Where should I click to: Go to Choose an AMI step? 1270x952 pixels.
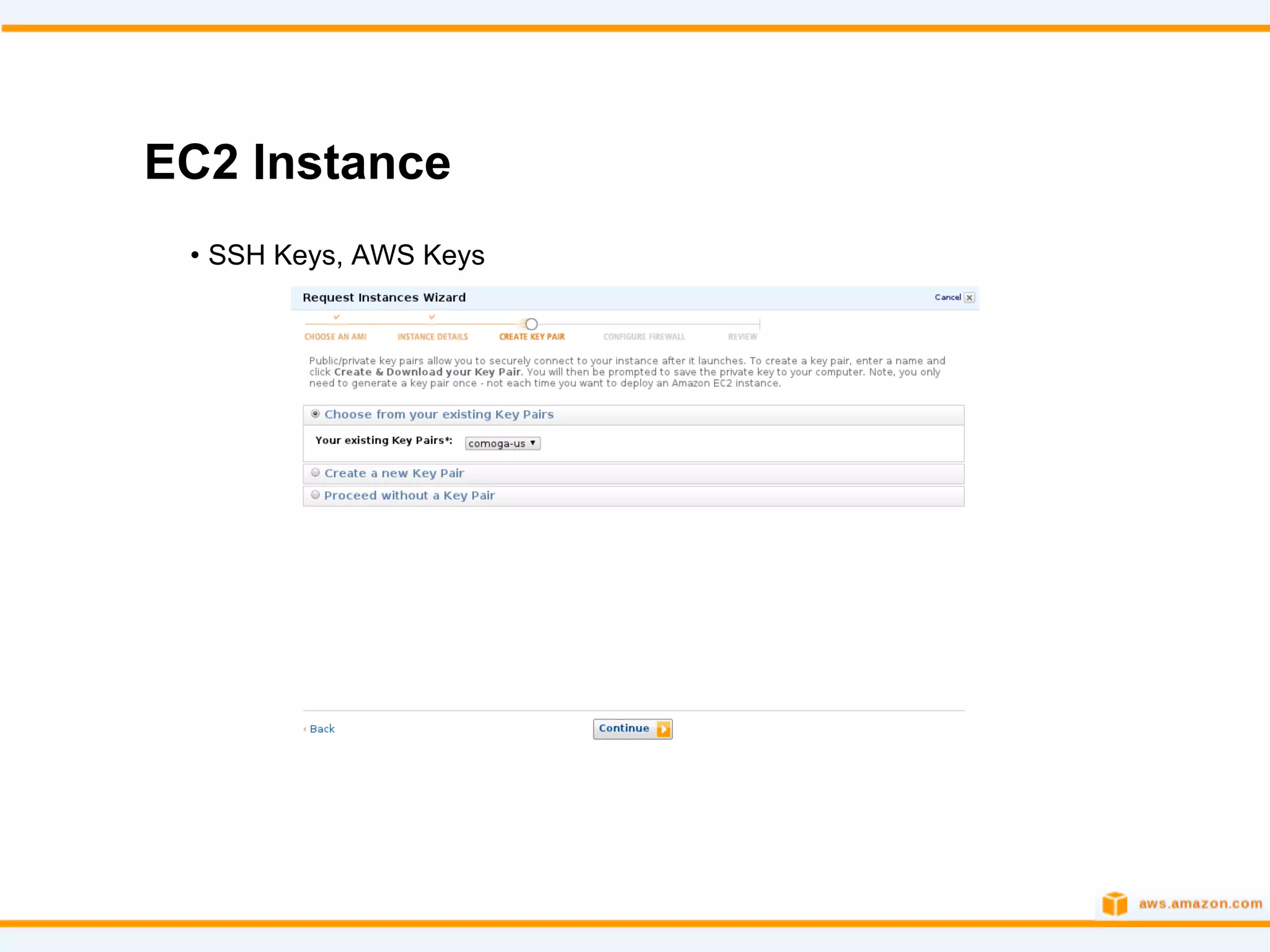335,337
